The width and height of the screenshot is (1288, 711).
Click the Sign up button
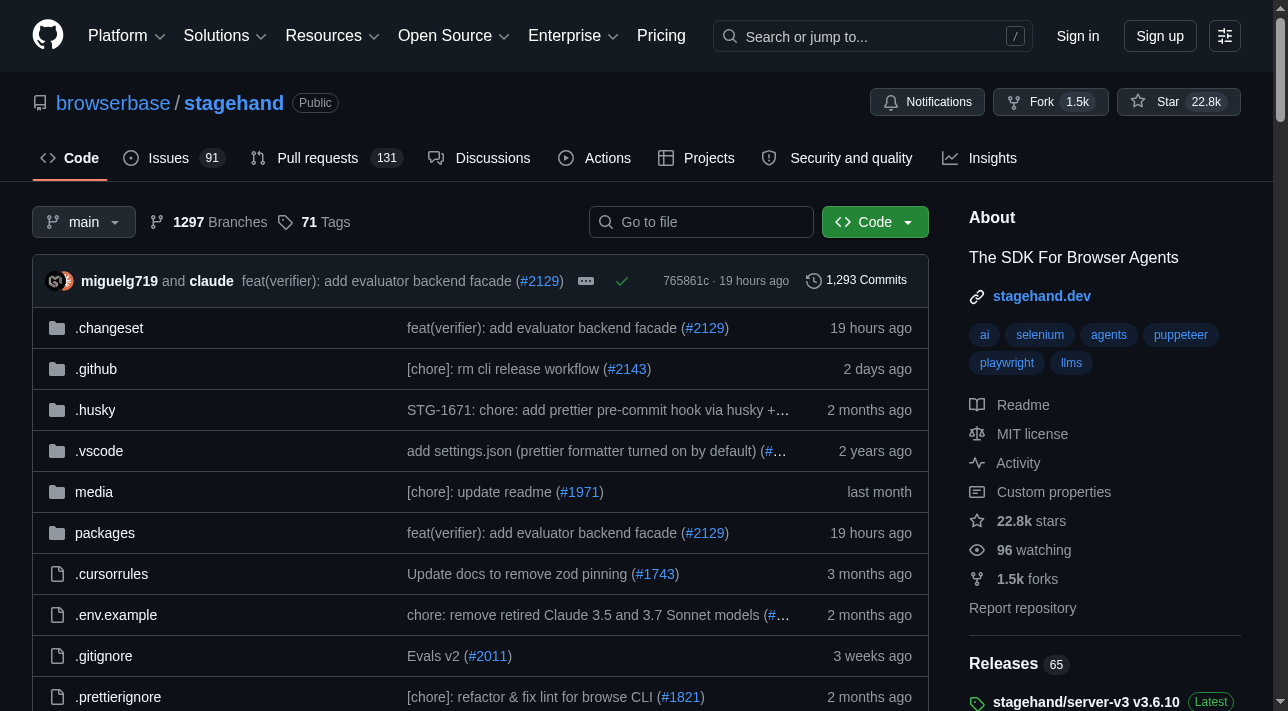tap(1160, 36)
